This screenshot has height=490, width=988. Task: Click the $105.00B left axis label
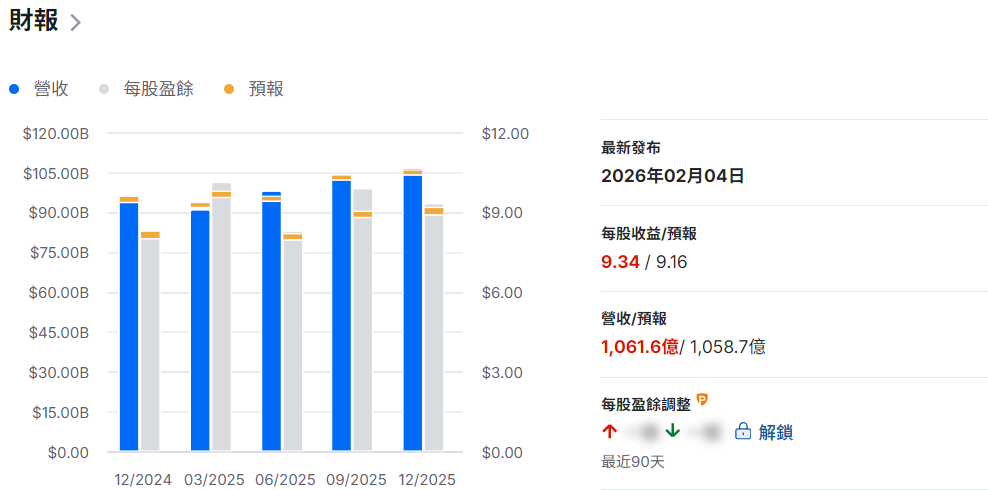tap(56, 174)
